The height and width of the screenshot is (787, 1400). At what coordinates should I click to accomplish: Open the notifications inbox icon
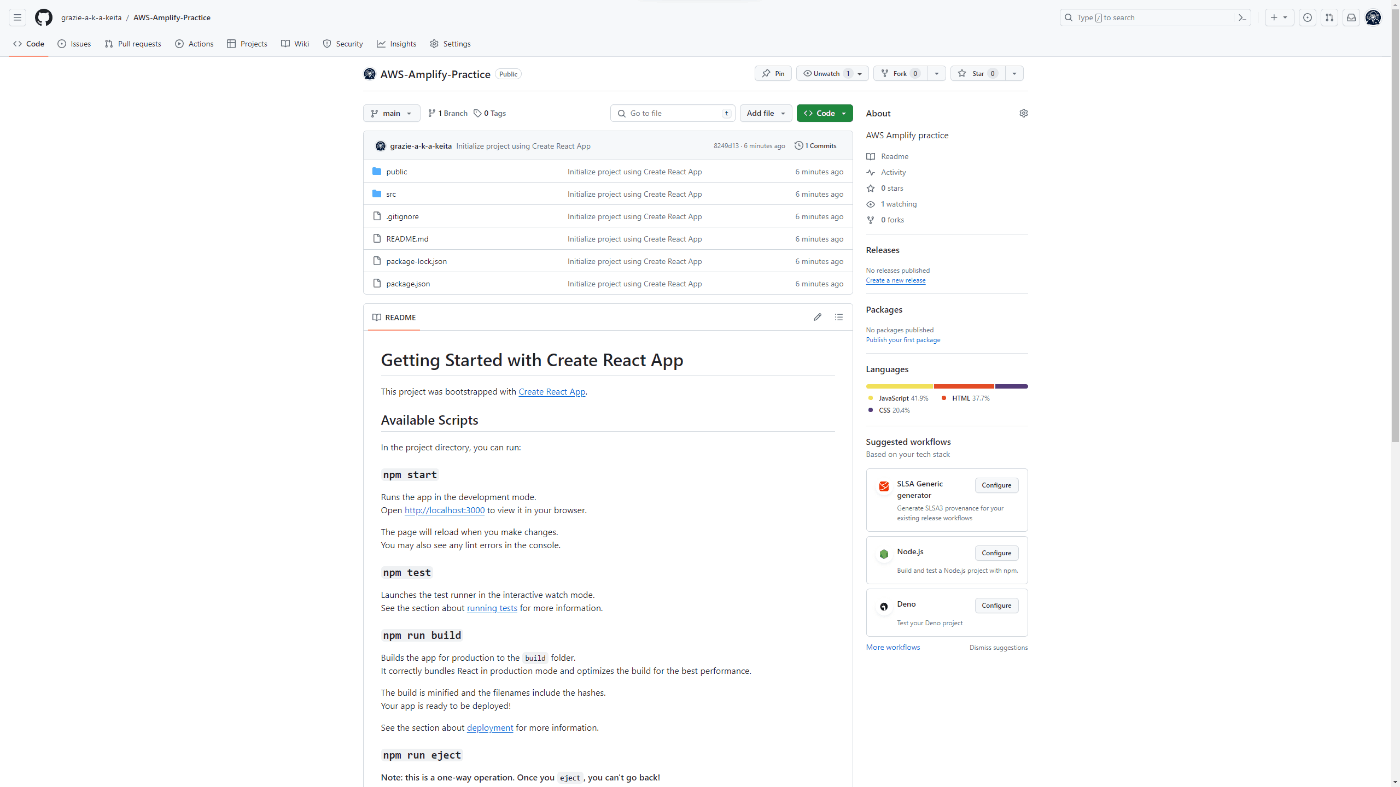1351,17
